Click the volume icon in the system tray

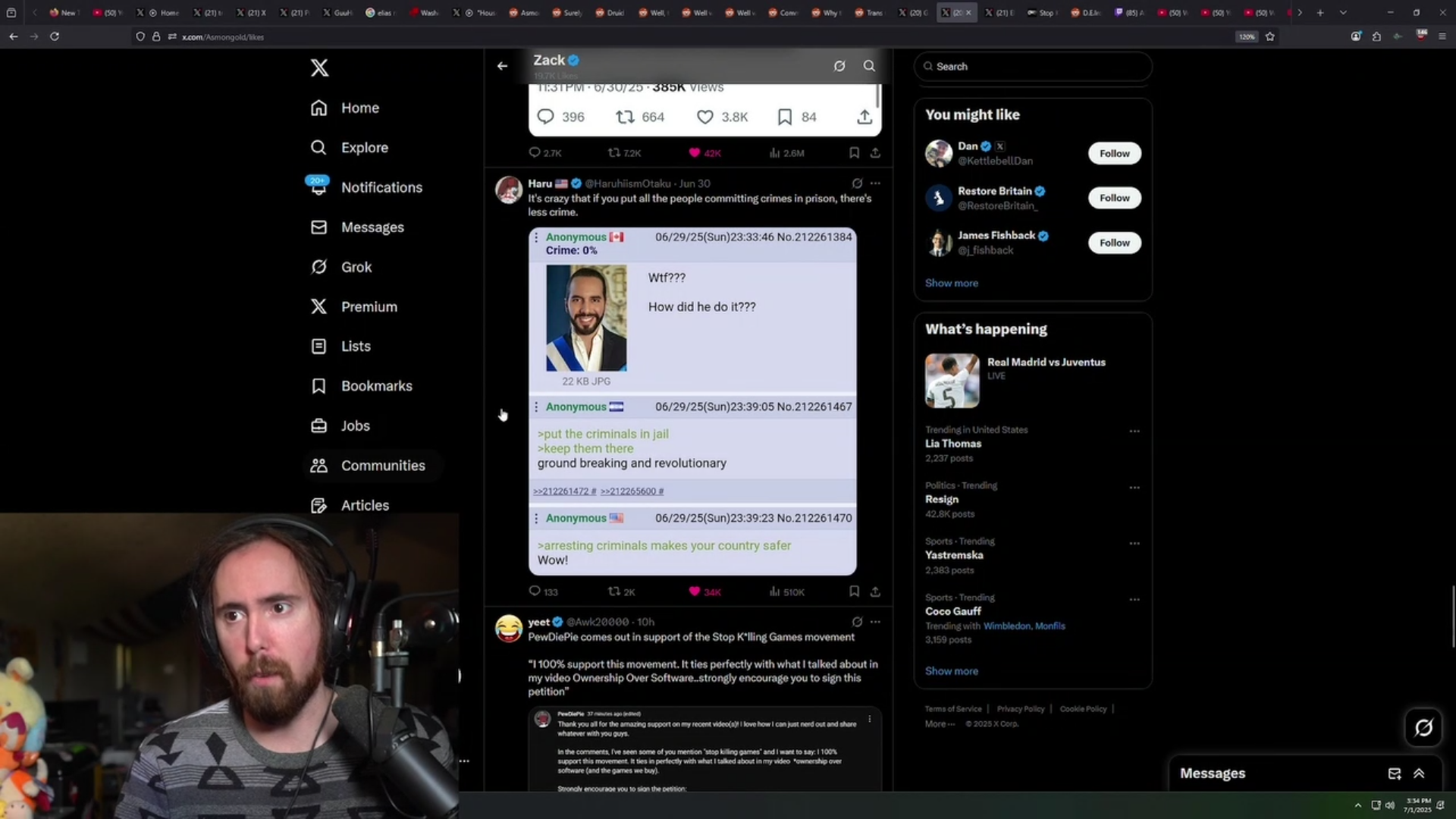pos(1389,805)
